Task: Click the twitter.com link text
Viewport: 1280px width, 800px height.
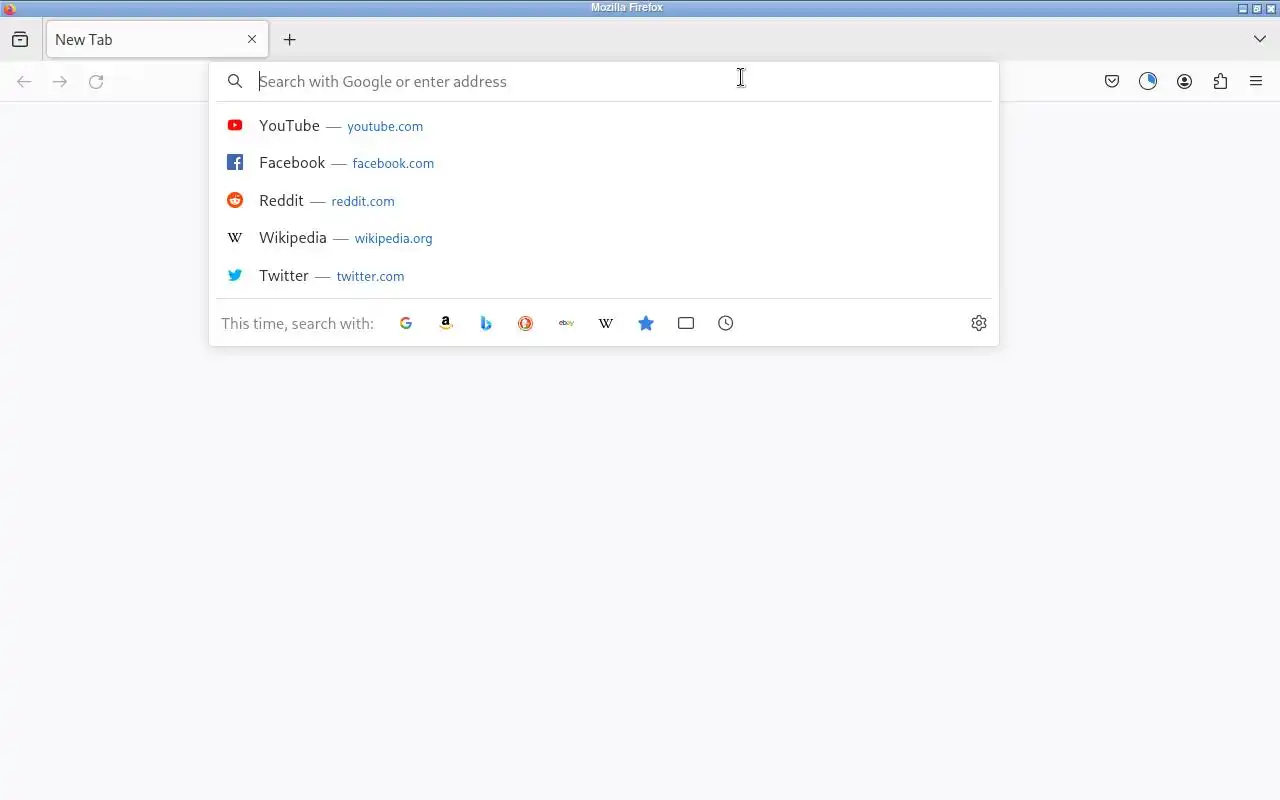Action: 370,277
